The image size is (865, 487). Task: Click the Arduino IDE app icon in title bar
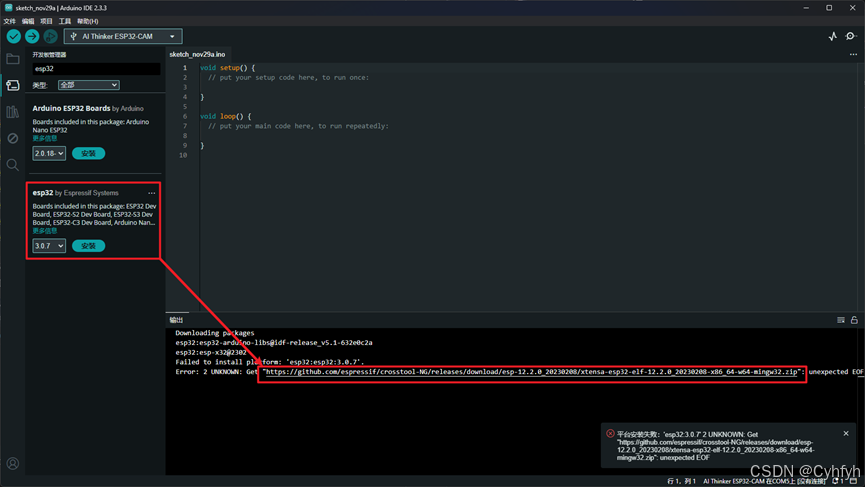pyautogui.click(x=8, y=8)
